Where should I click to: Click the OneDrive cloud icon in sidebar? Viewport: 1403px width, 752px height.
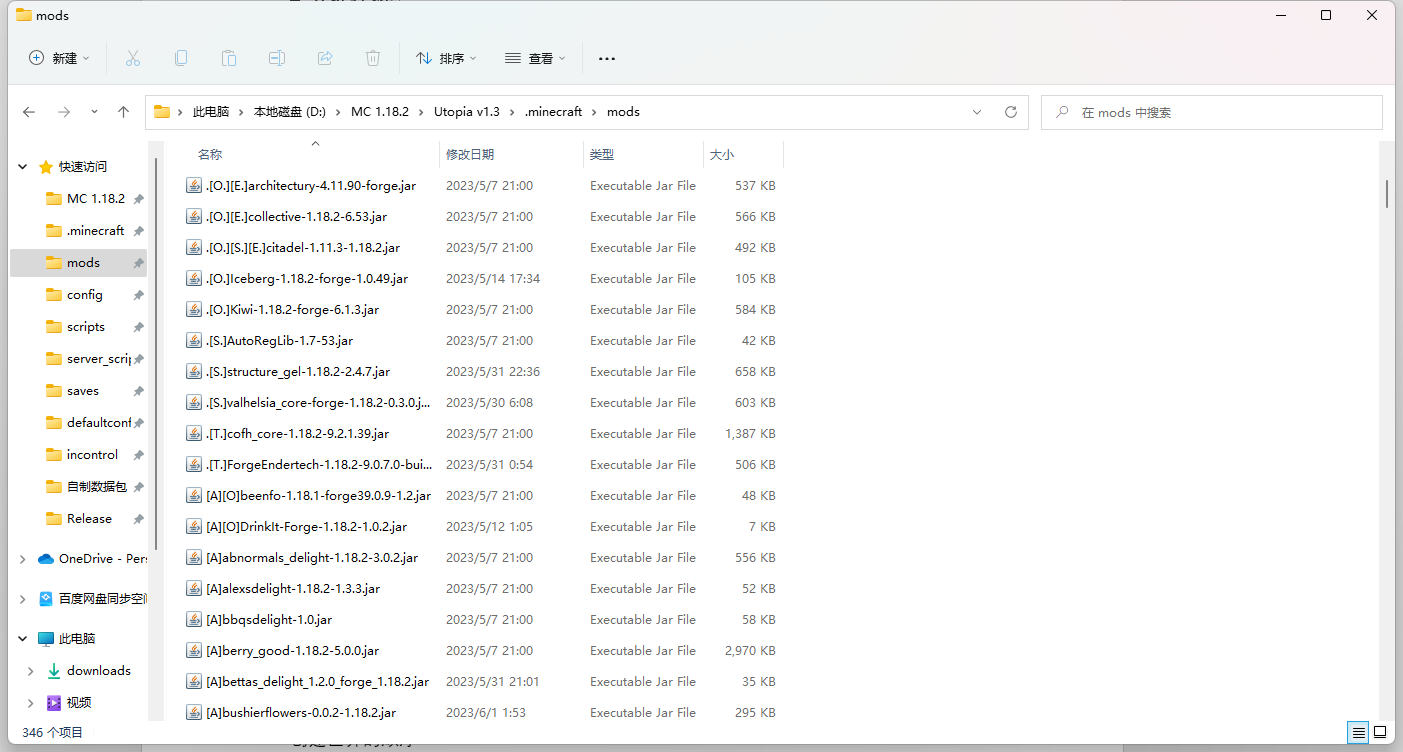pyautogui.click(x=46, y=559)
